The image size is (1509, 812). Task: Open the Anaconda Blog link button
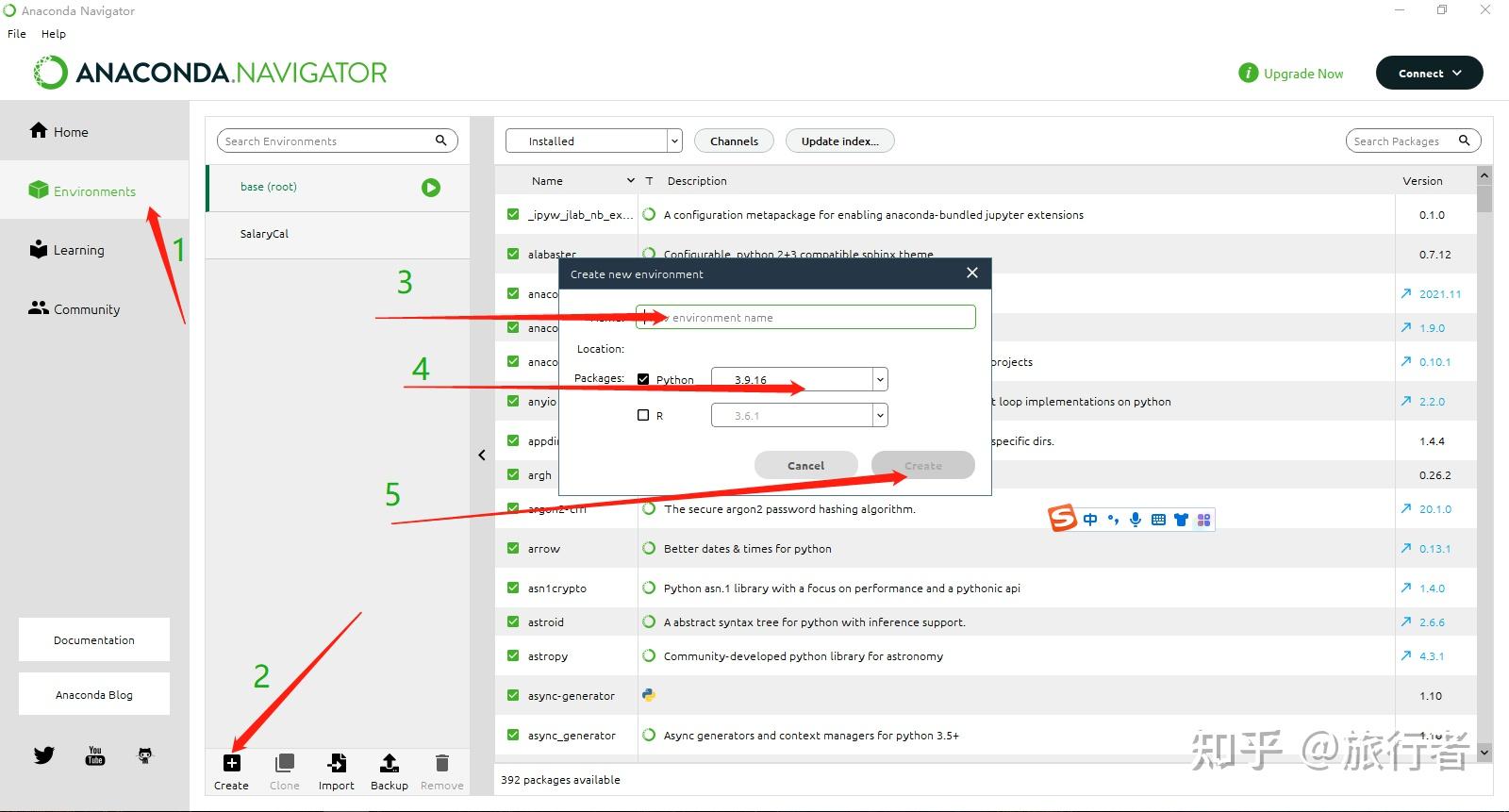coord(94,694)
